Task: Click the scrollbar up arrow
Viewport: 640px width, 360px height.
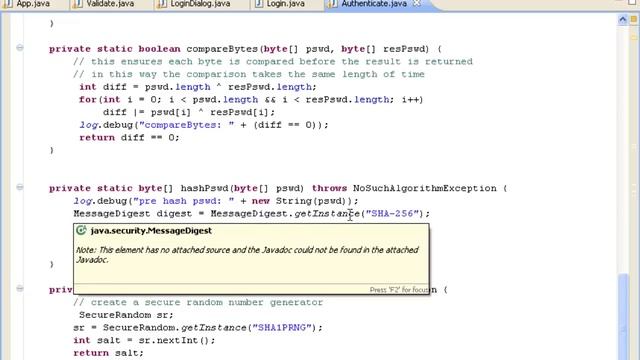Action: pyautogui.click(x=622, y=19)
